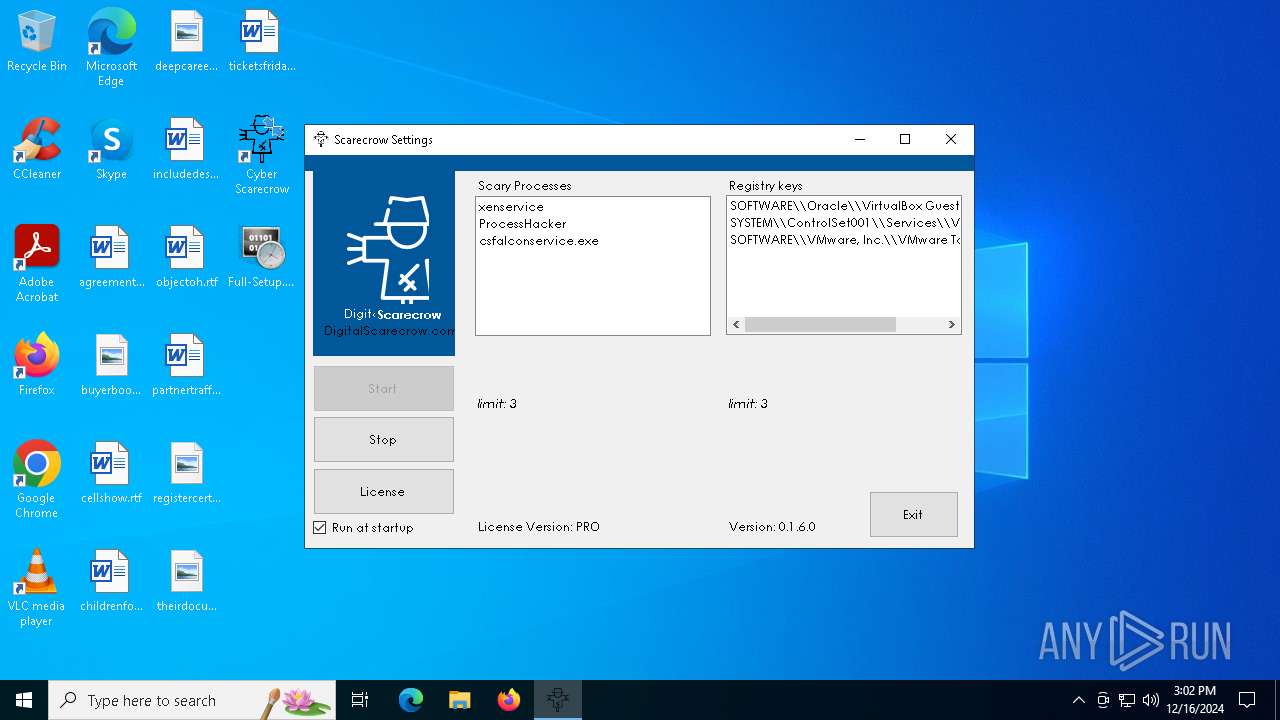Viewport: 1280px width, 720px height.
Task: Select the Oracle VirtualBox registry key row
Action: [x=844, y=206]
